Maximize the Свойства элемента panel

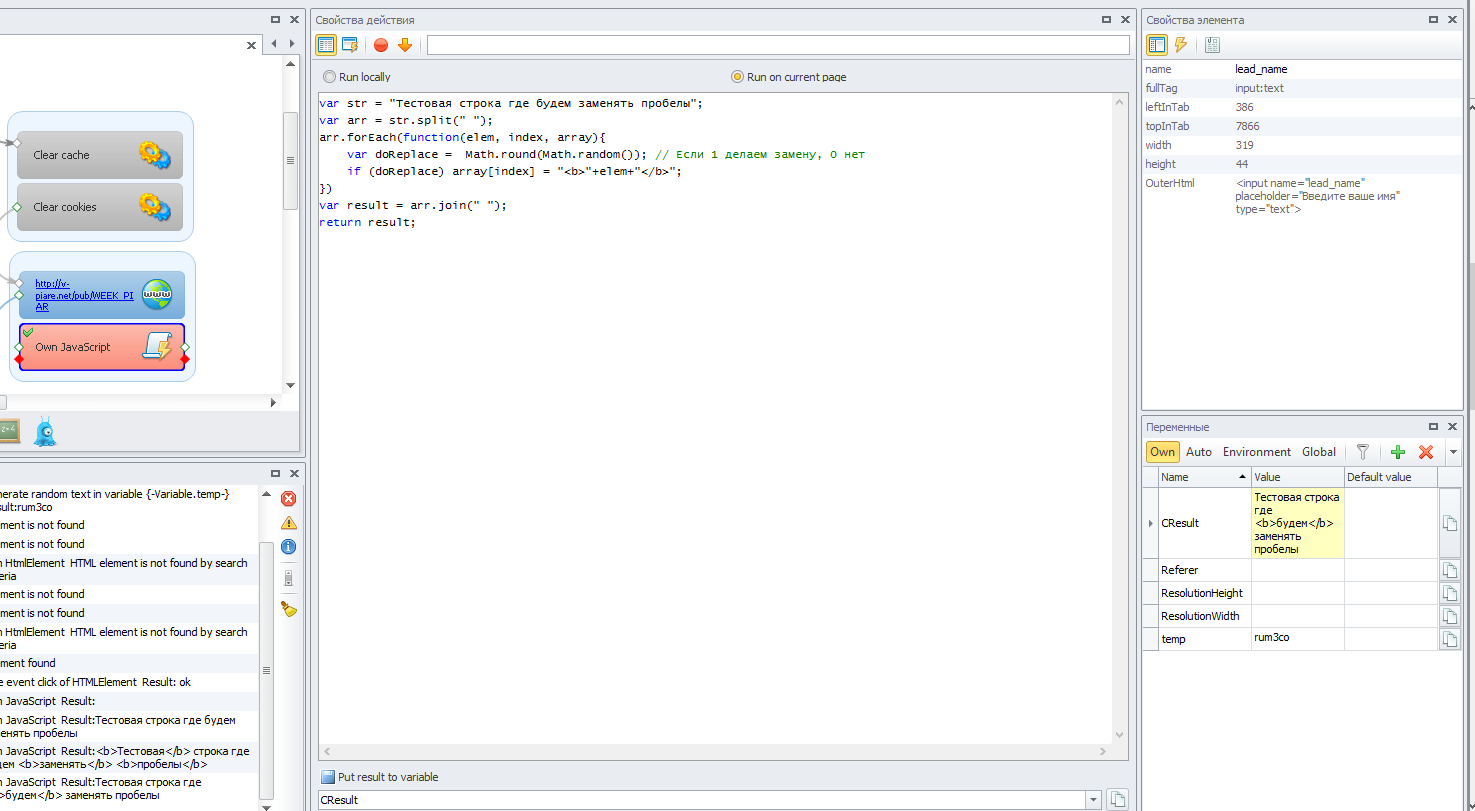point(1432,19)
